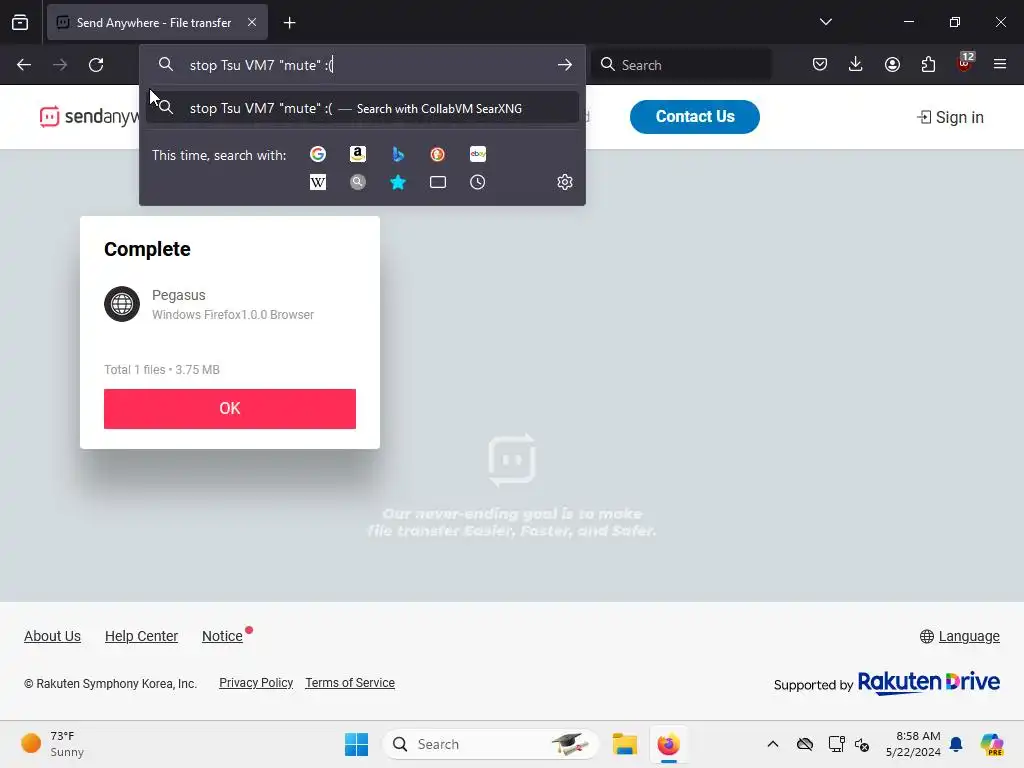The width and height of the screenshot is (1024, 768).
Task: Show hidden system tray icons
Action: click(773, 744)
